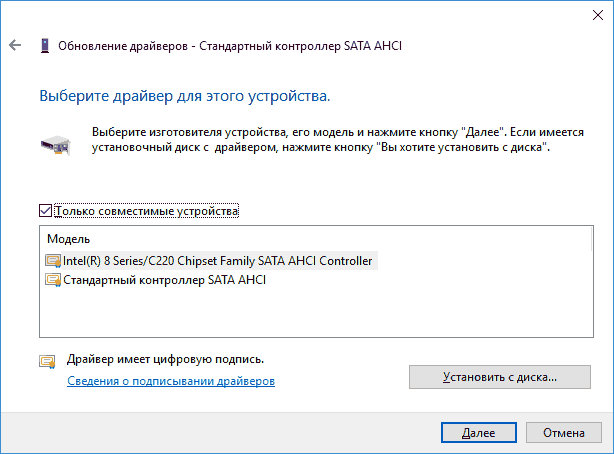
Task: Close the driver update dialog window
Action: 598,15
